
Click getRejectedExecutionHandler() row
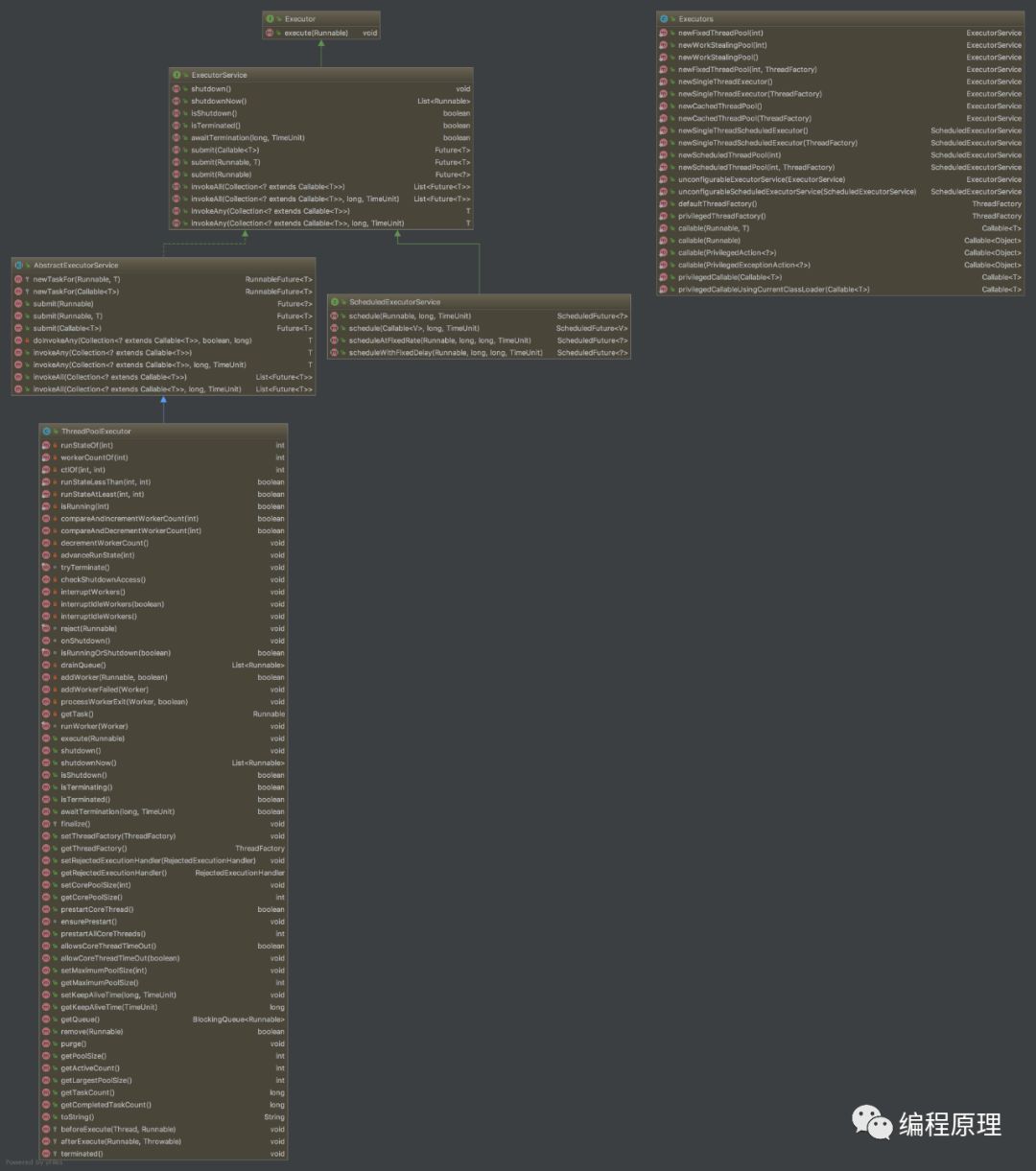click(x=163, y=873)
